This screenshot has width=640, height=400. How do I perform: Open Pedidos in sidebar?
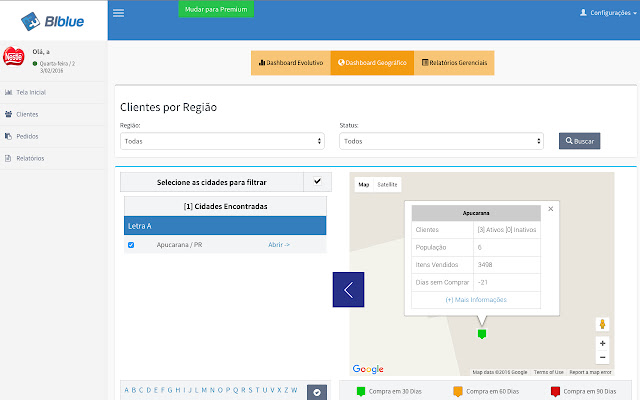(x=53, y=136)
